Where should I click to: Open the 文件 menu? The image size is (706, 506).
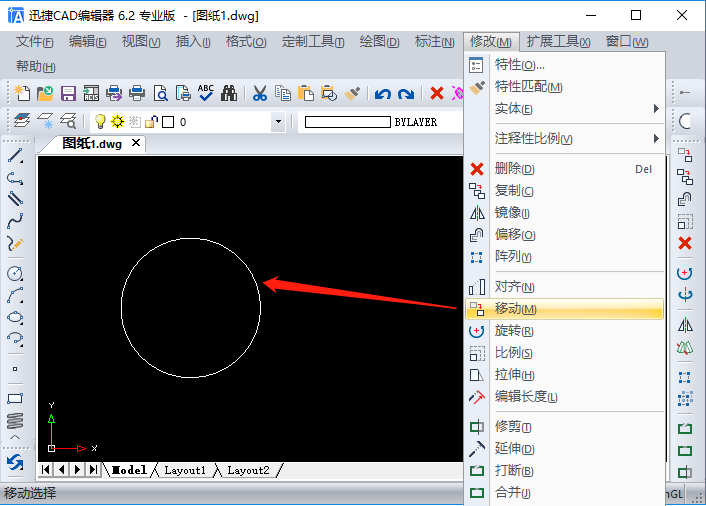click(35, 42)
